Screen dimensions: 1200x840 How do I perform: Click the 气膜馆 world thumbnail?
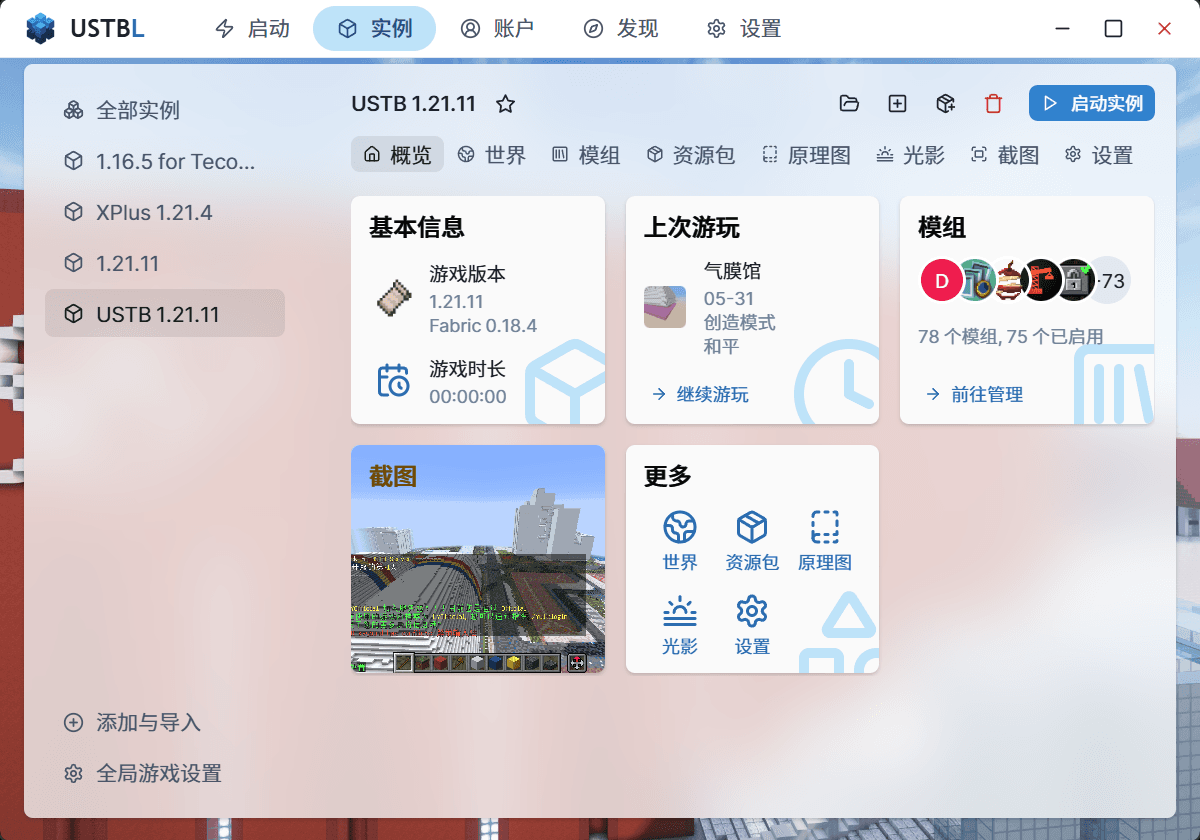coord(665,307)
